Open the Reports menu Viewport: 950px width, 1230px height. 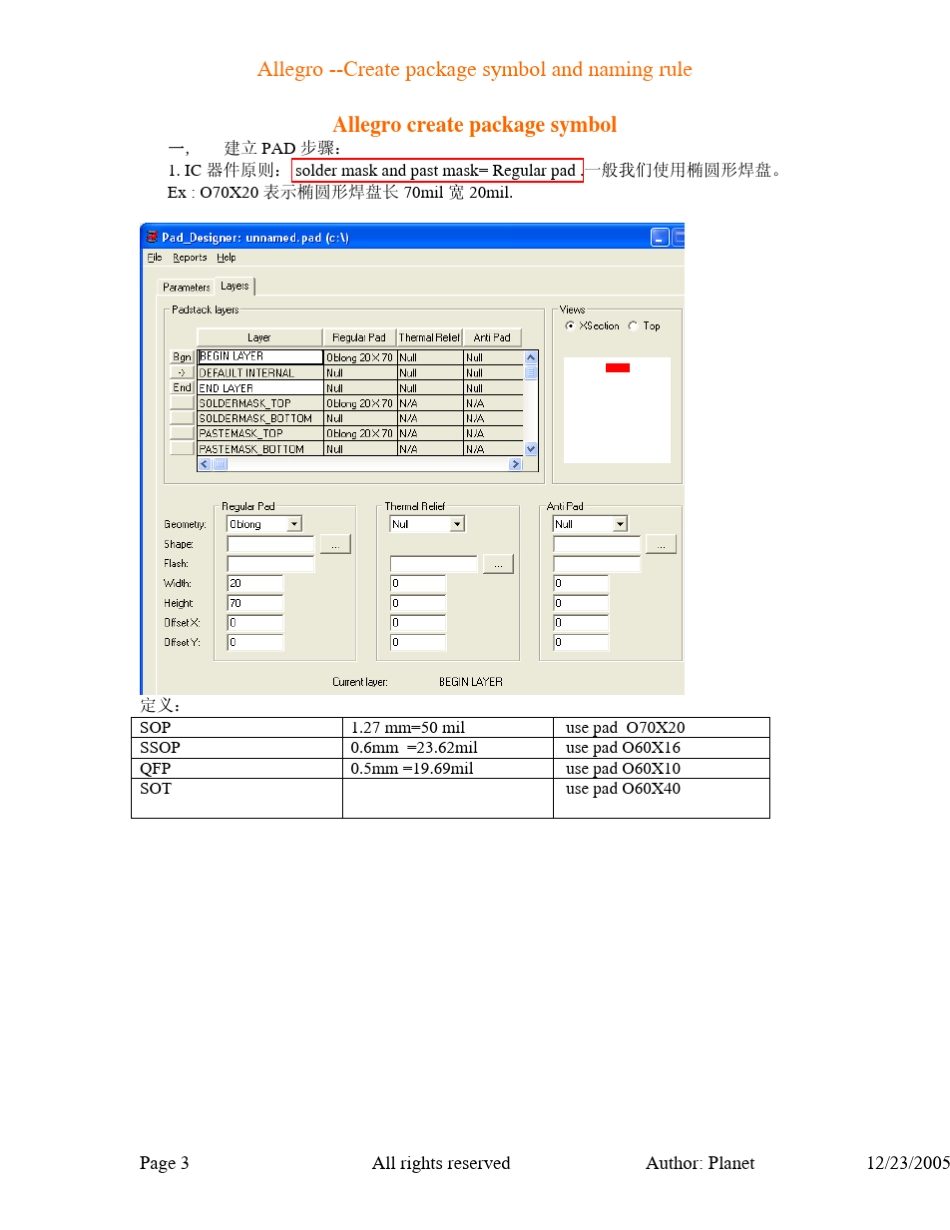point(190,257)
